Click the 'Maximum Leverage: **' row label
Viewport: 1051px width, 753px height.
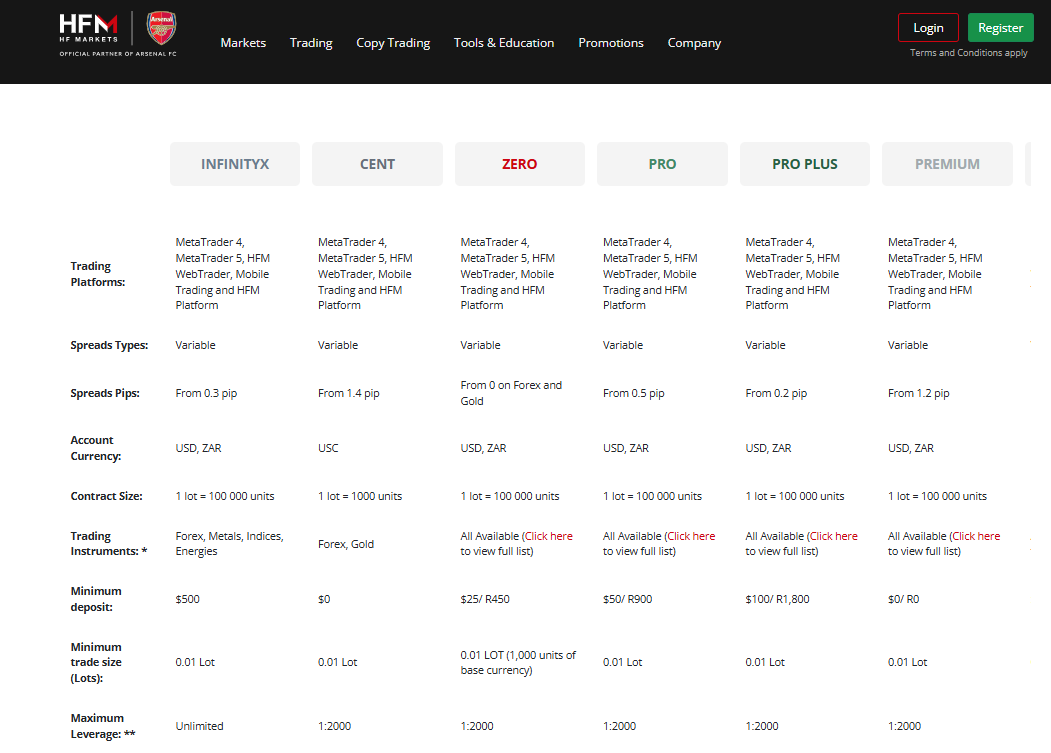click(103, 726)
